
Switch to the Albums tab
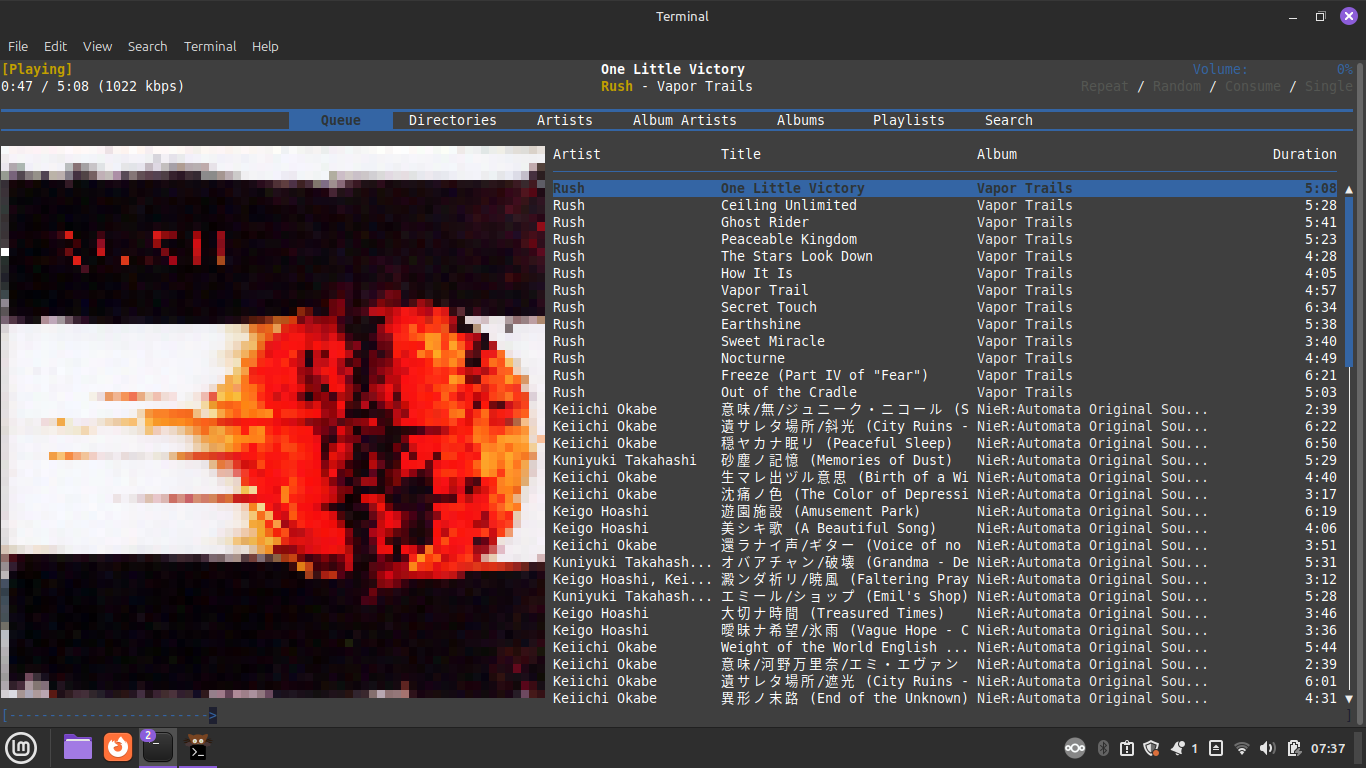[x=801, y=120]
